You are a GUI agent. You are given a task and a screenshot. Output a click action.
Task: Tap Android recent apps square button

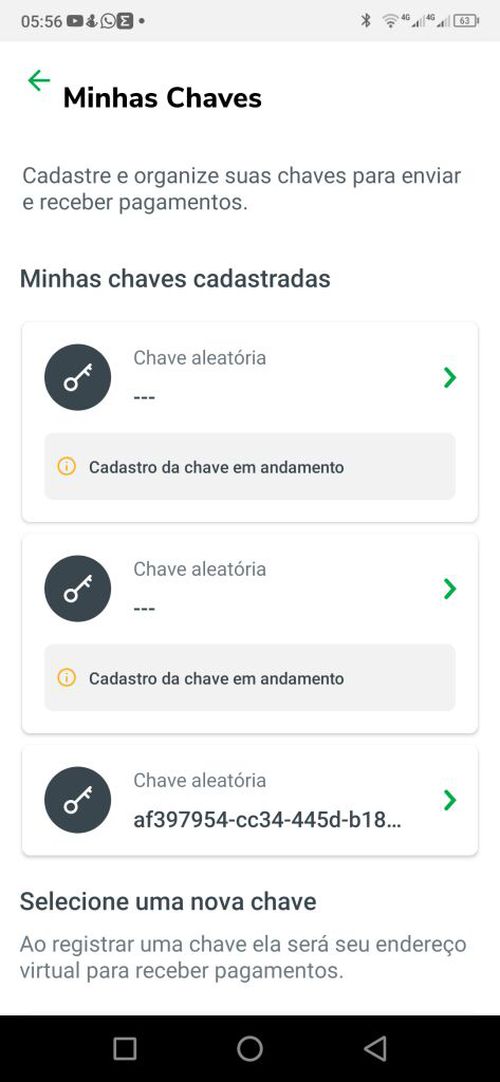click(125, 1049)
